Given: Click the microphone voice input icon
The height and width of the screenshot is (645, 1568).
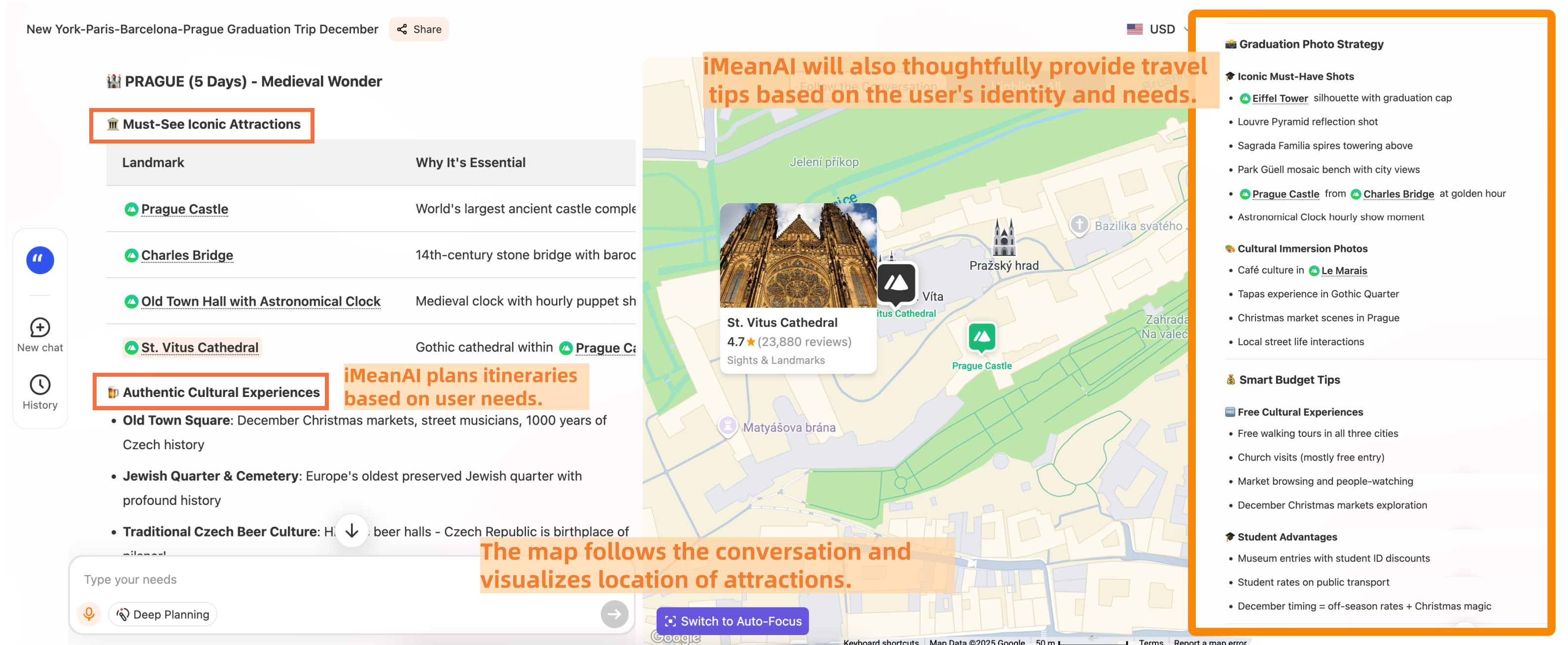Looking at the screenshot, I should point(89,614).
